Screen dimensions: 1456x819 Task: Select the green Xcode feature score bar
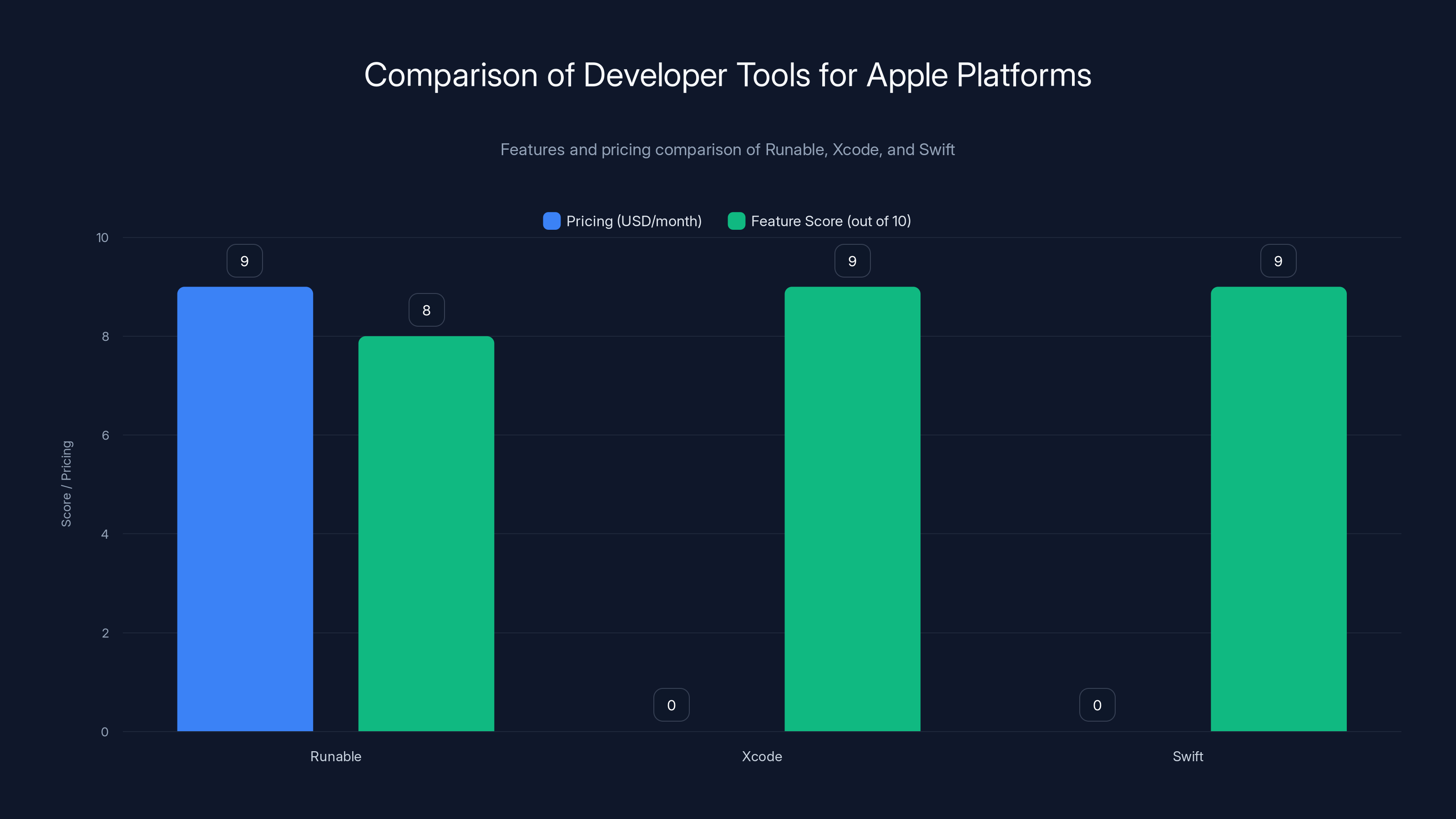point(852,509)
